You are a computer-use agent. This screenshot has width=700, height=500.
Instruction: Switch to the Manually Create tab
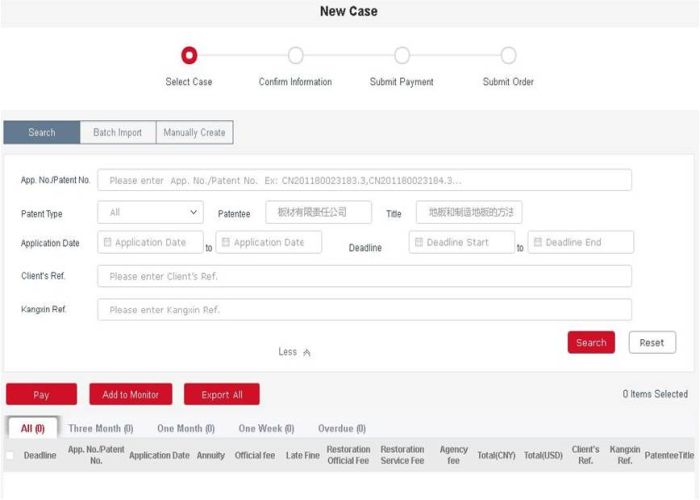(x=194, y=132)
